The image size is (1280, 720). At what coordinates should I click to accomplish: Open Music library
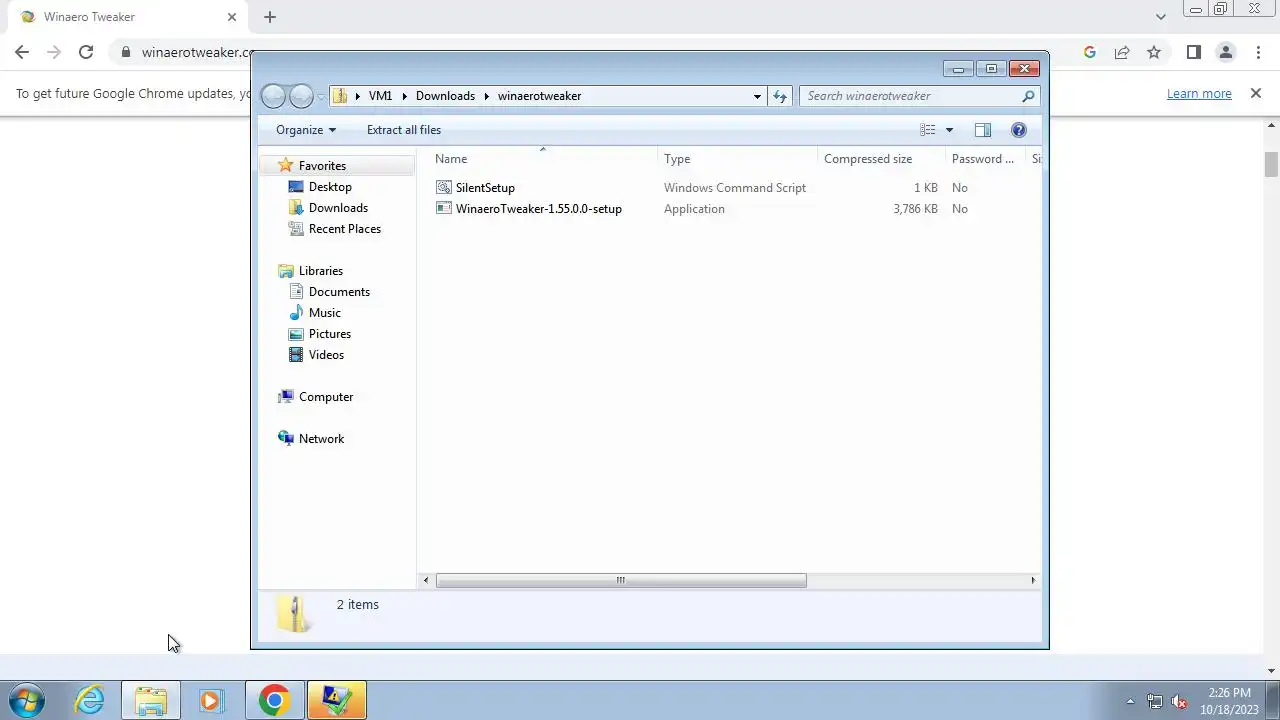[315, 313]
